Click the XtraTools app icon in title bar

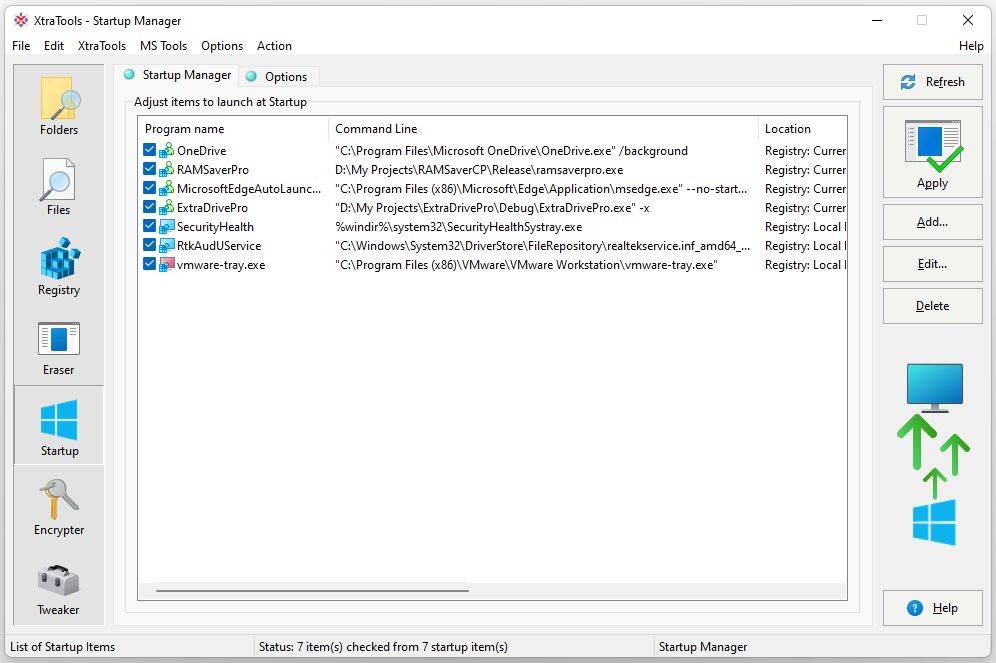coord(21,20)
